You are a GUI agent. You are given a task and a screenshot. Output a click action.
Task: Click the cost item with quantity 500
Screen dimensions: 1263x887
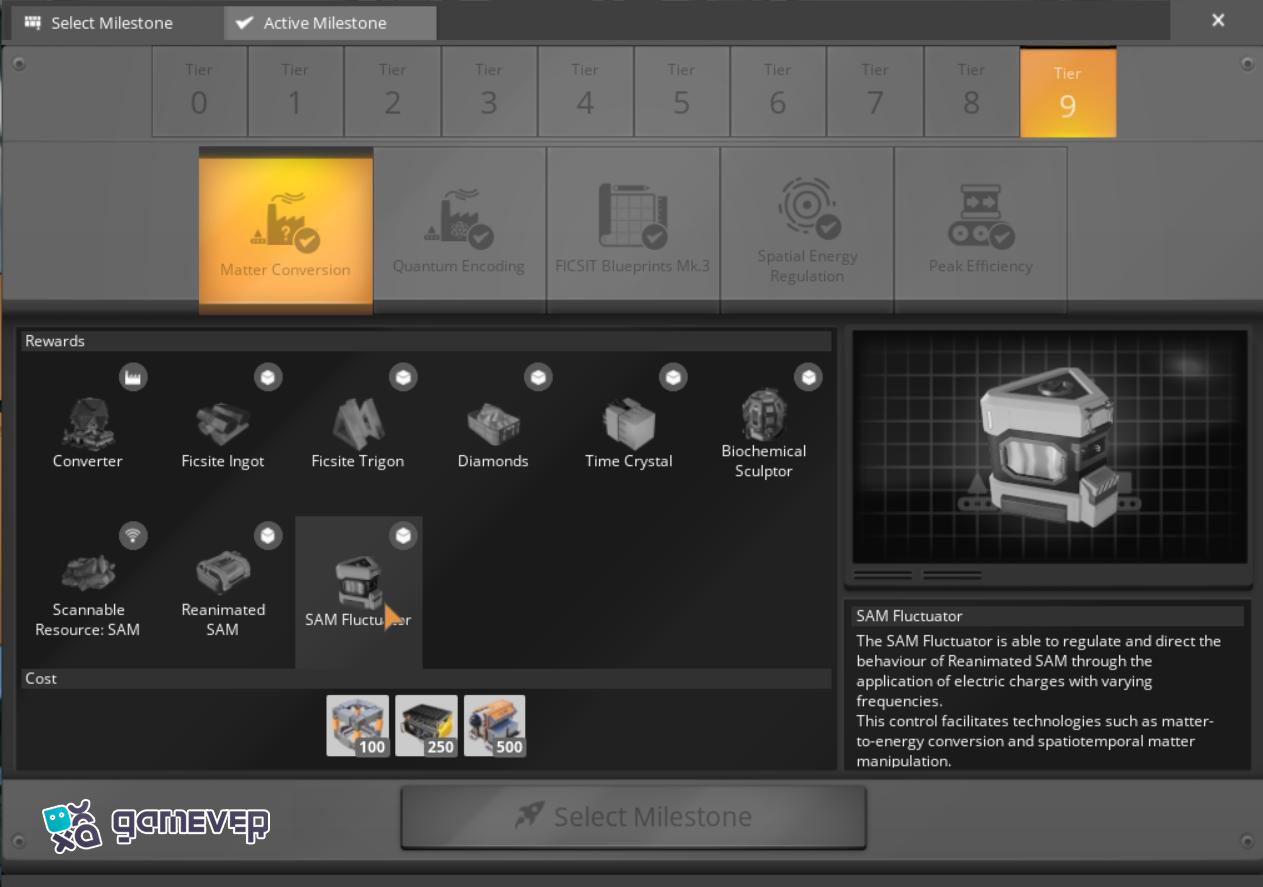[495, 726]
